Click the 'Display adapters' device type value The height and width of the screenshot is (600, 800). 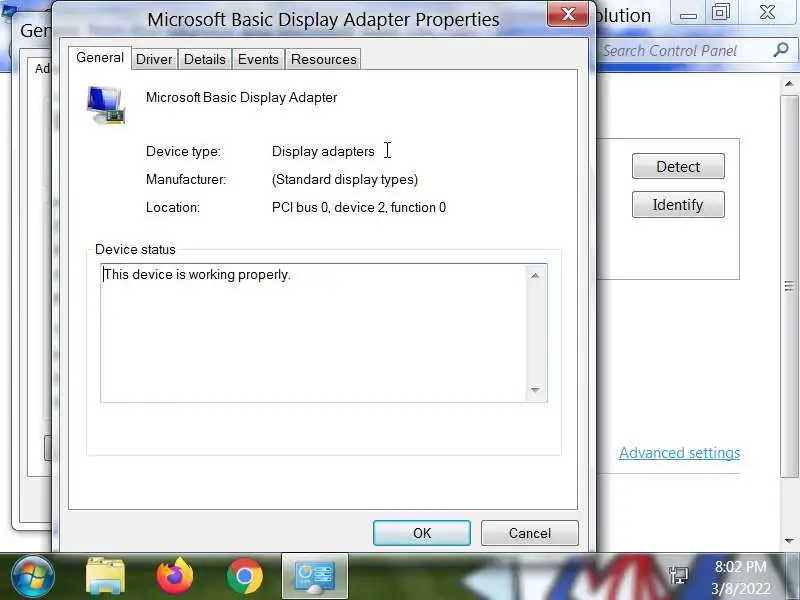[323, 152]
